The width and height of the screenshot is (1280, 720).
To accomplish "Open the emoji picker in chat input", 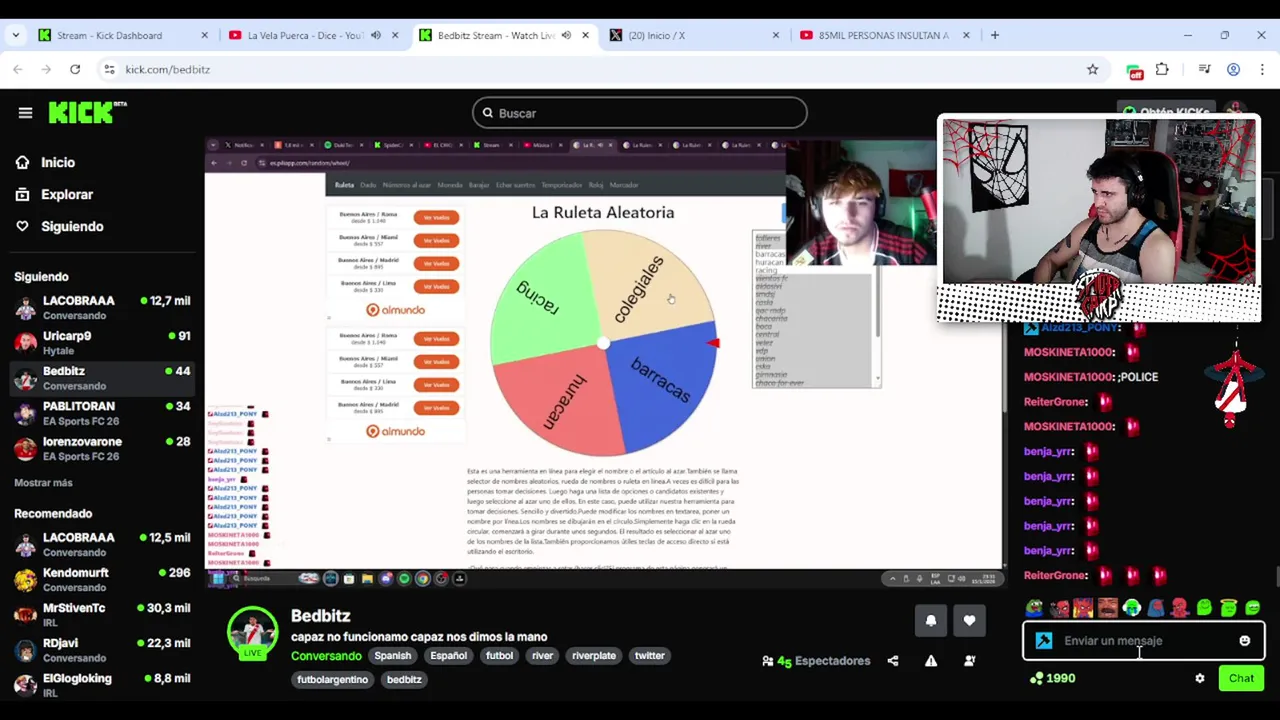I will point(1245,641).
